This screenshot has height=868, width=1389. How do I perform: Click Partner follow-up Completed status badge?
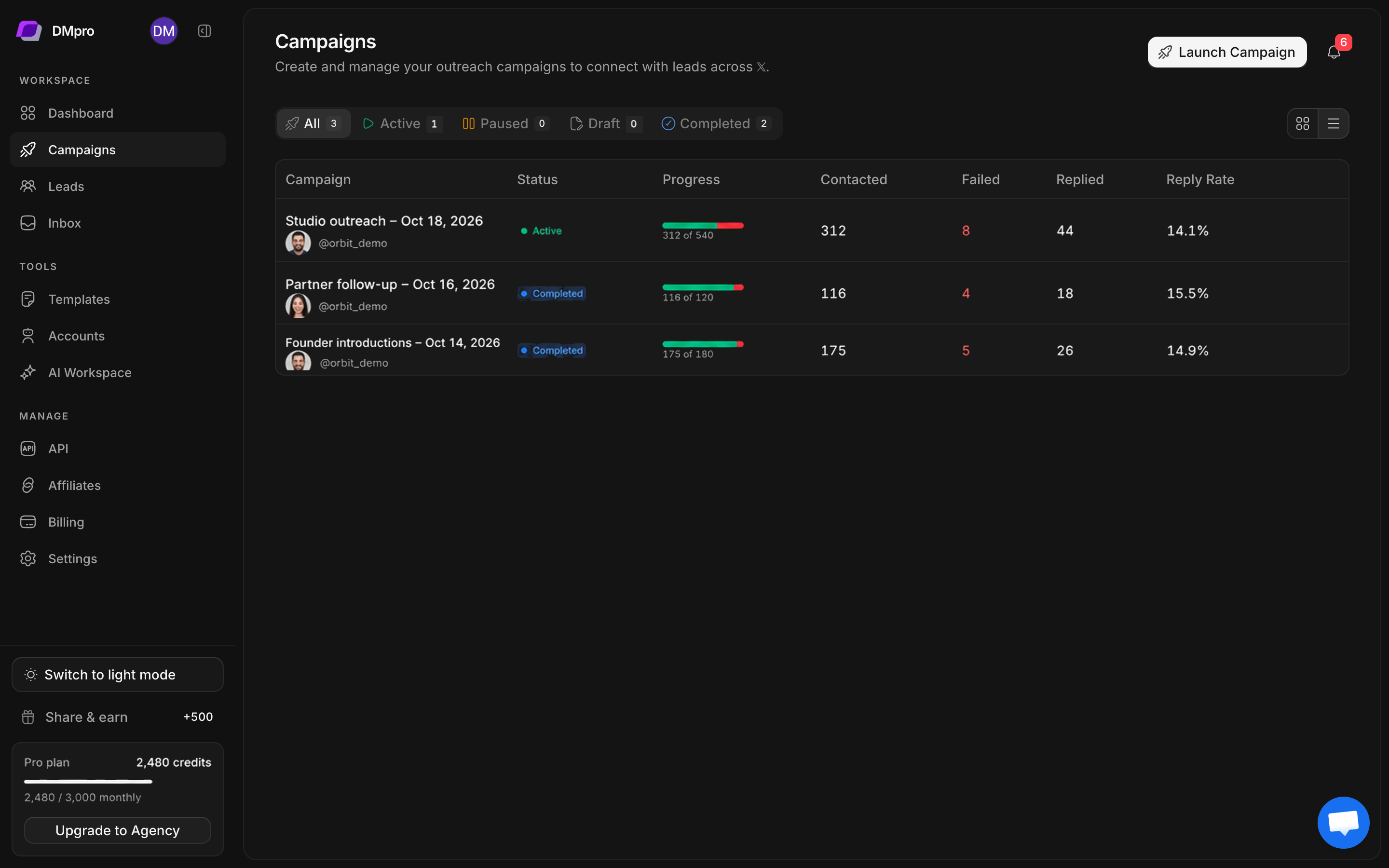tap(552, 293)
